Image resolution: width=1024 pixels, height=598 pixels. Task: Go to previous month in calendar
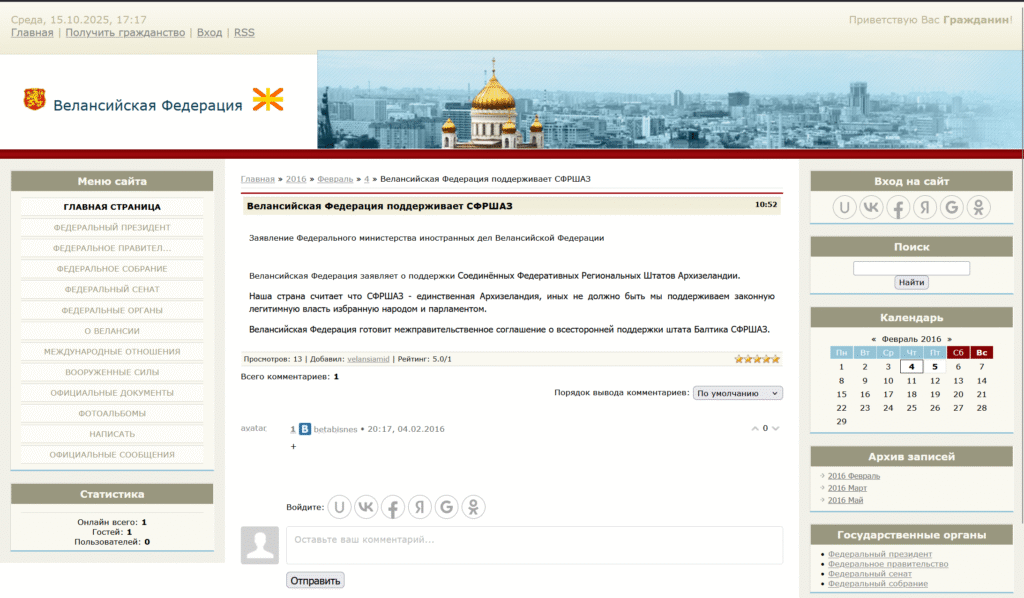pyautogui.click(x=873, y=339)
